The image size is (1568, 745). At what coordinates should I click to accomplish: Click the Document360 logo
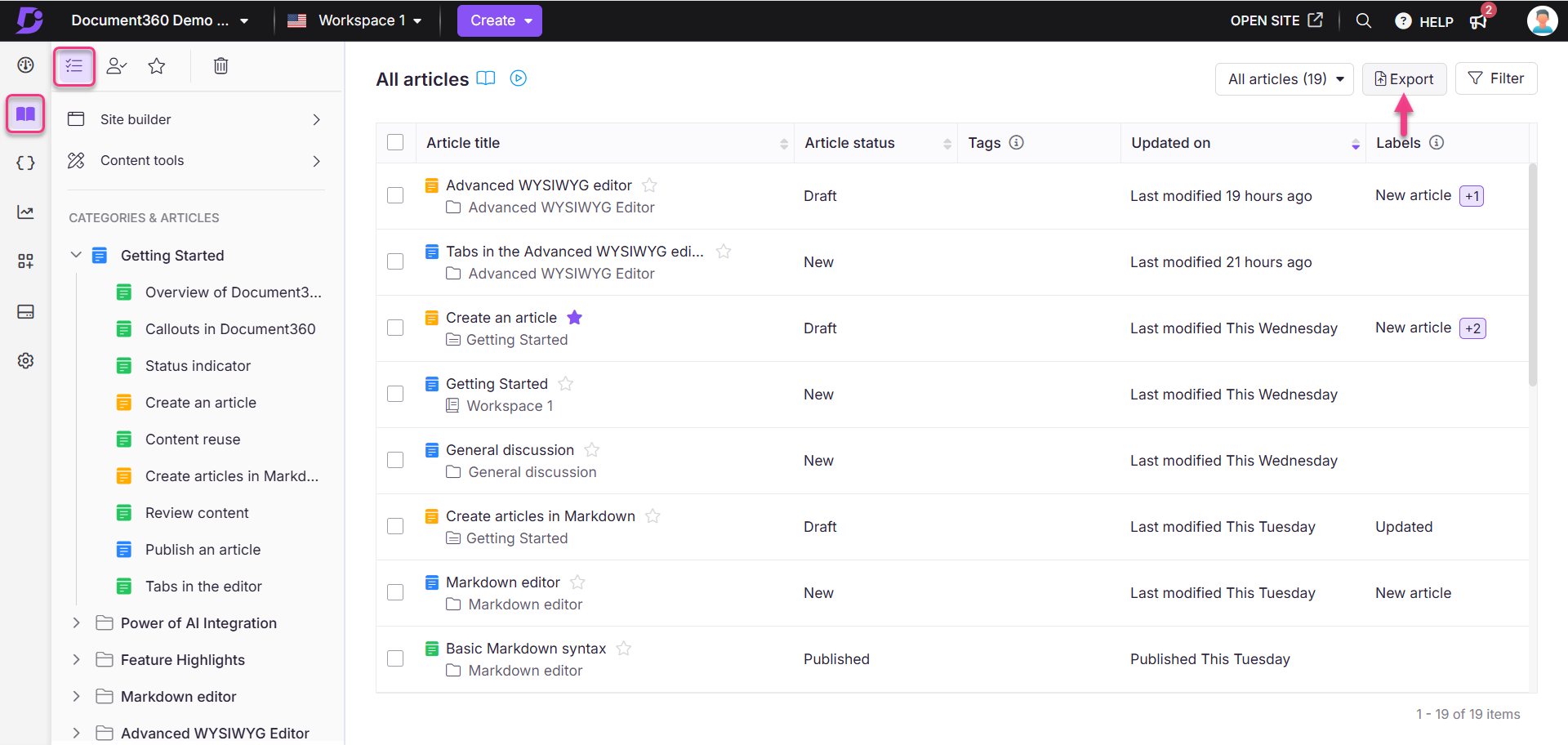29,20
